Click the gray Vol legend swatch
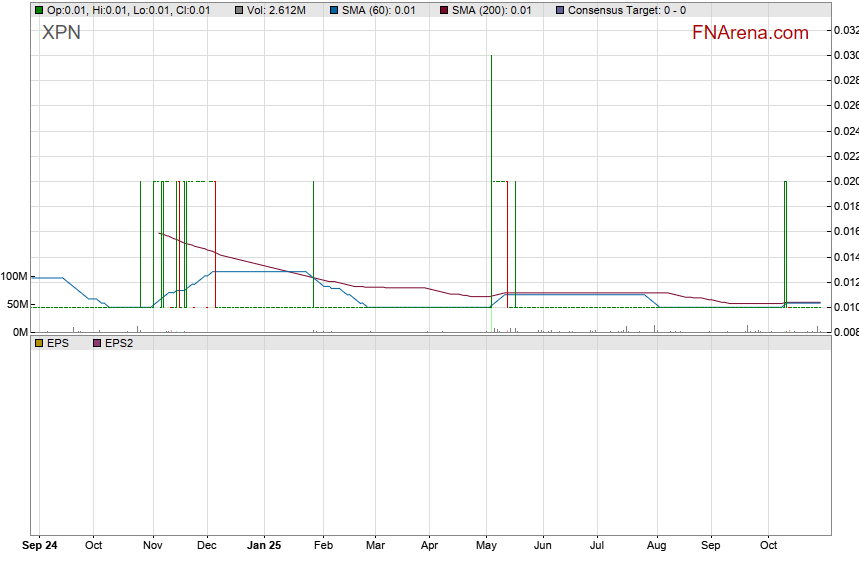The image size is (859, 566). click(239, 10)
